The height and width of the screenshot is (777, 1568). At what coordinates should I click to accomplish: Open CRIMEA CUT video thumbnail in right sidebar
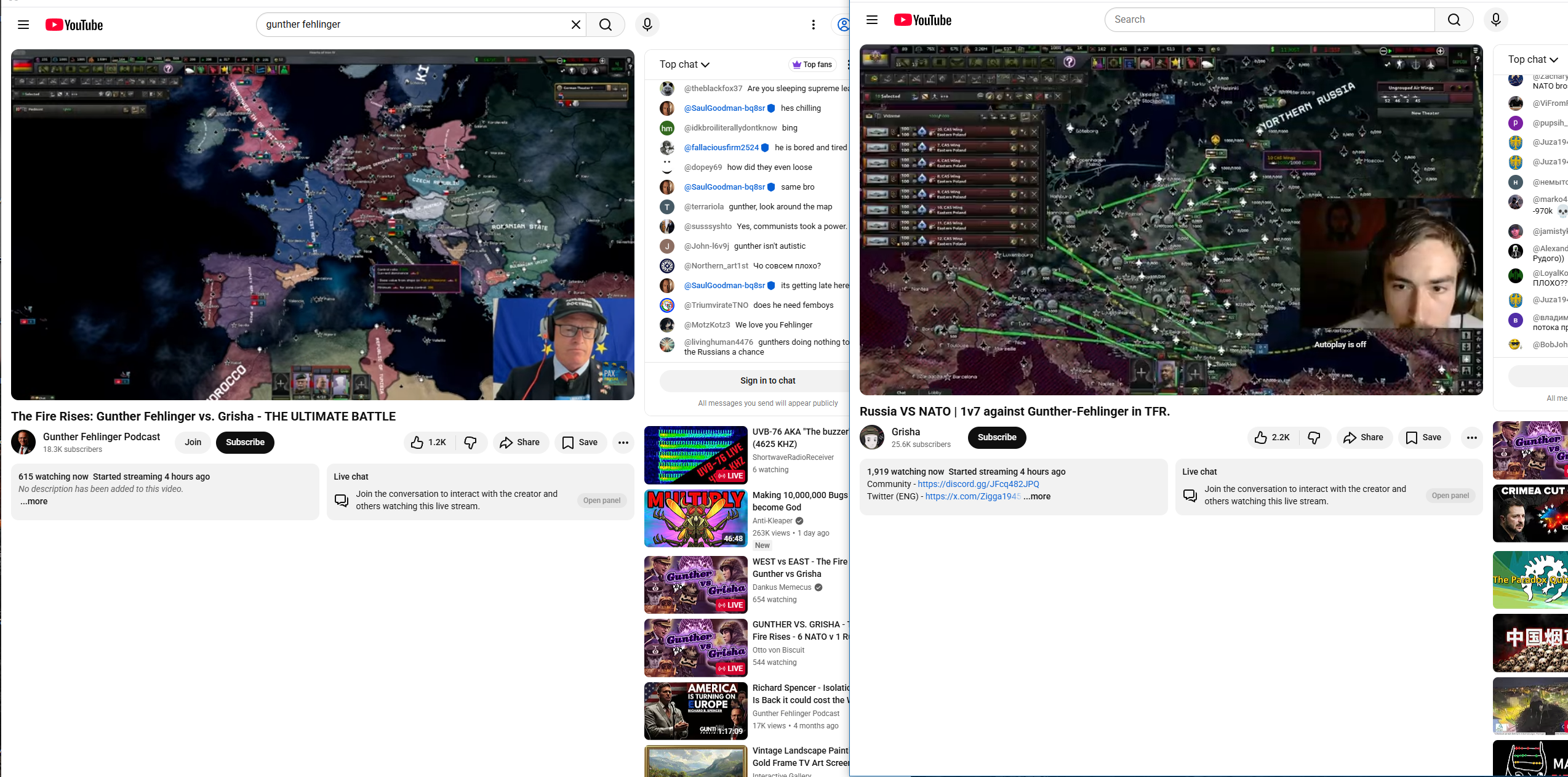coord(1530,513)
